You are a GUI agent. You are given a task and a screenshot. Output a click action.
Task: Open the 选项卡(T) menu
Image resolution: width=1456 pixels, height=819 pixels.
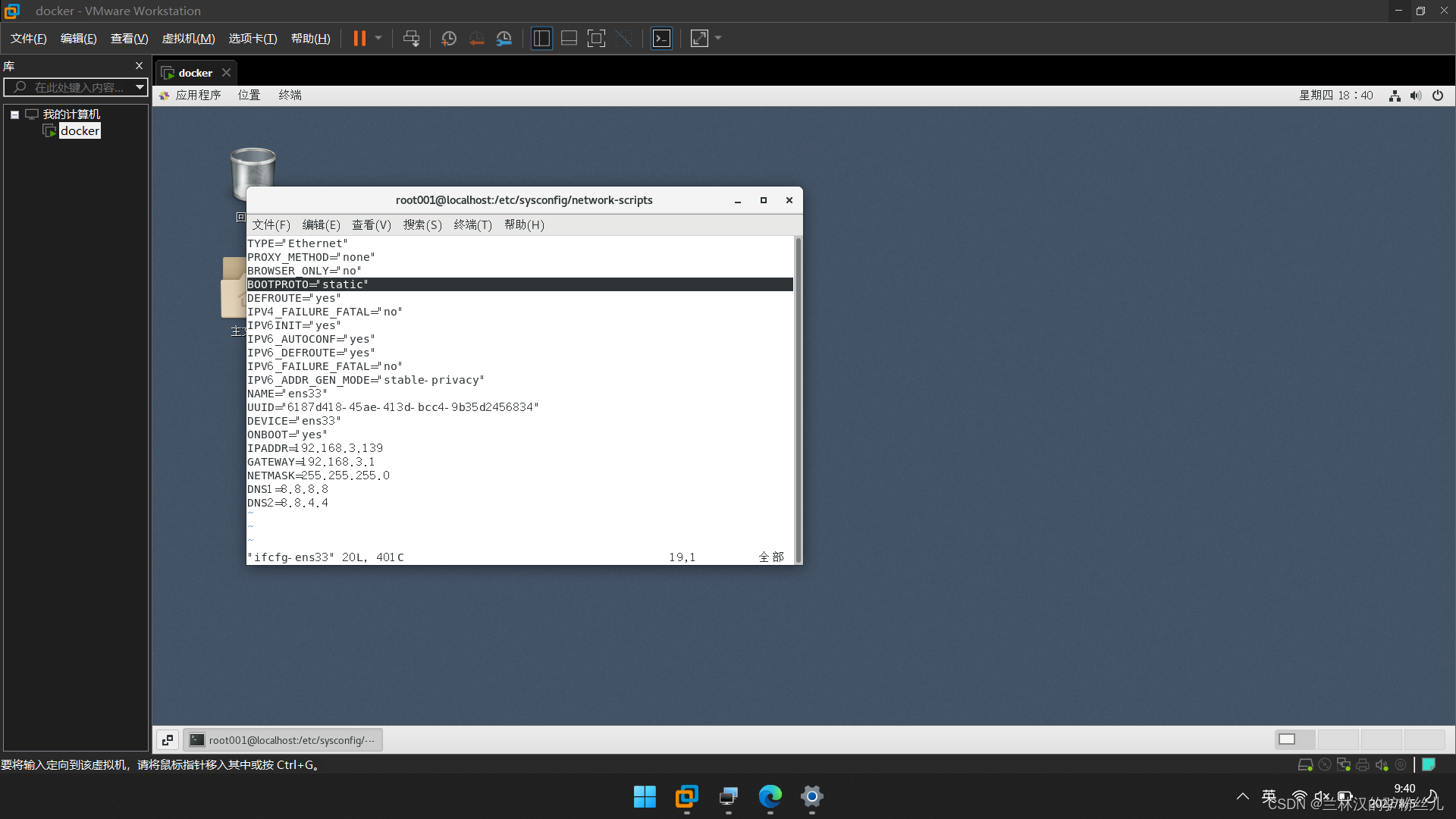coord(253,39)
